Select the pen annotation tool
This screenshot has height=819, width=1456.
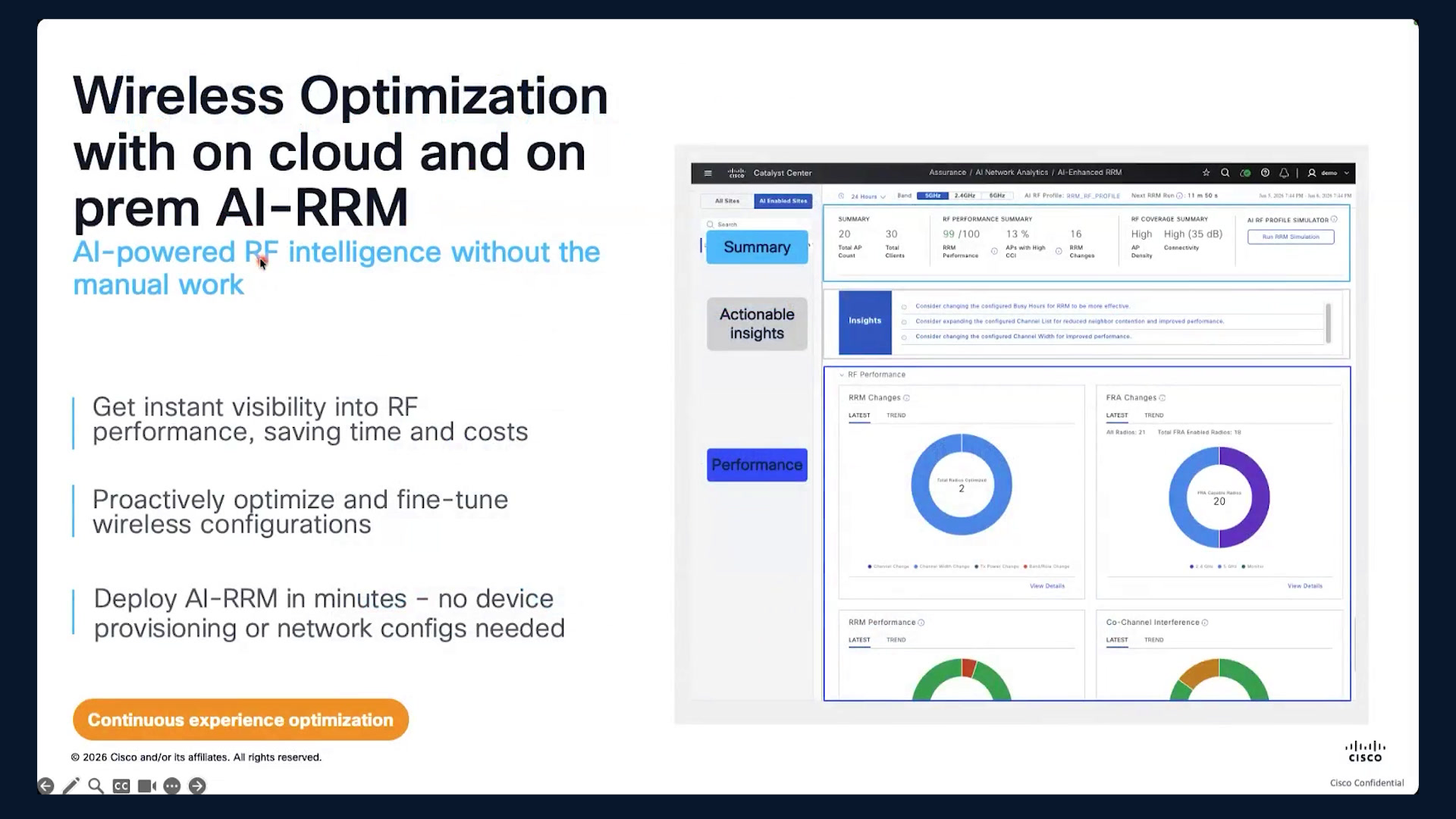tap(71, 786)
